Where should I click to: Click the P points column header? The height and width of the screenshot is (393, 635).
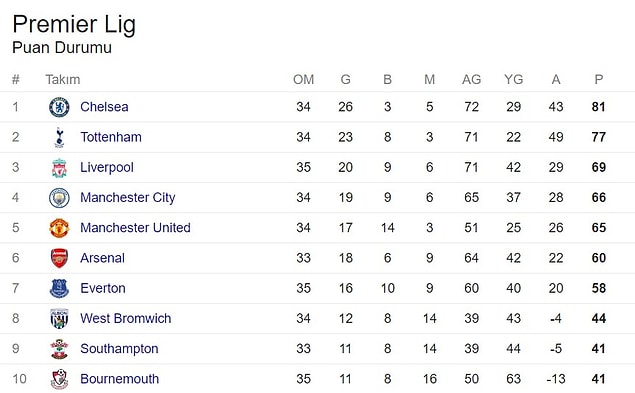pos(599,79)
